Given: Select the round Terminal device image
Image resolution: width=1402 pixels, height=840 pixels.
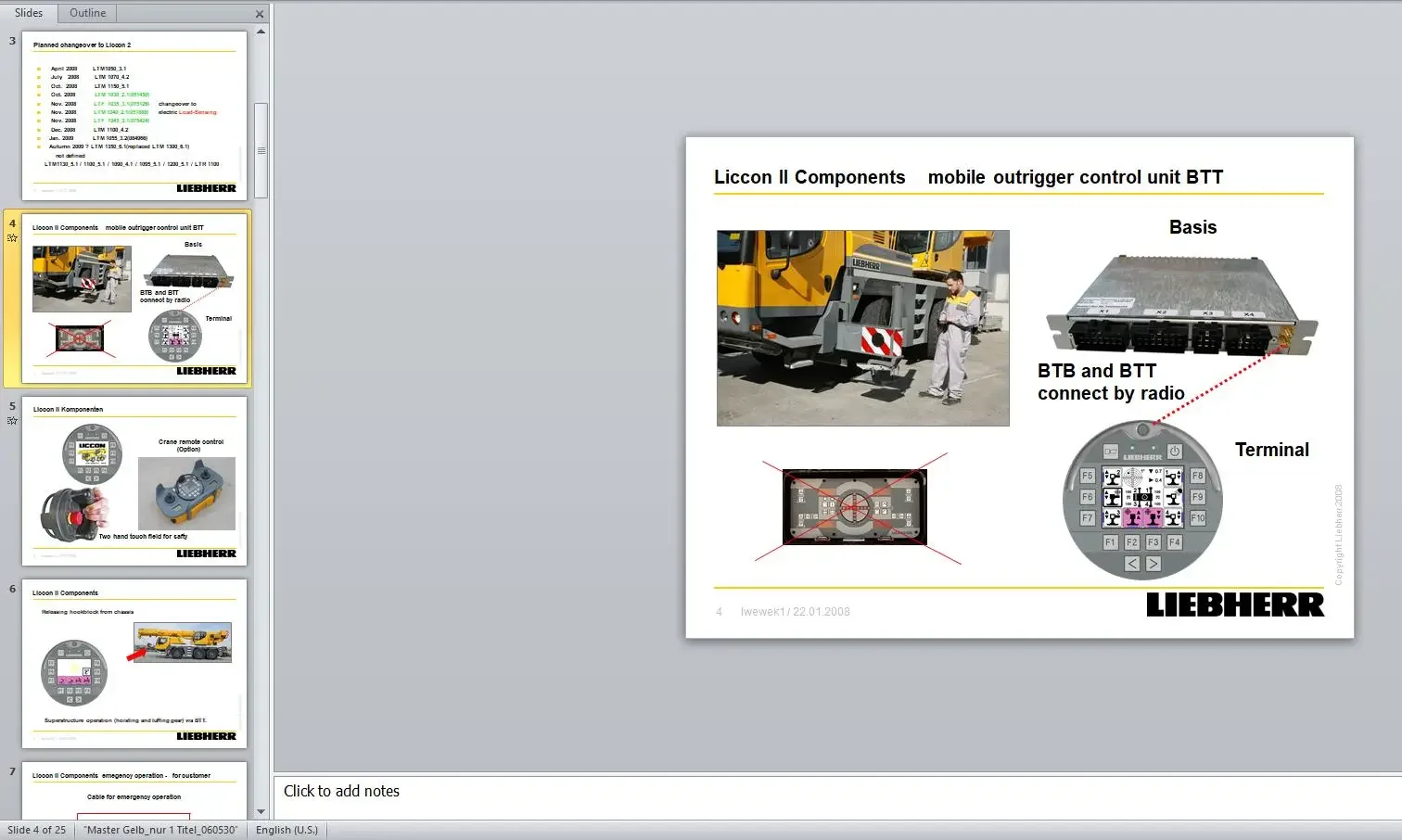Looking at the screenshot, I should click(1141, 502).
